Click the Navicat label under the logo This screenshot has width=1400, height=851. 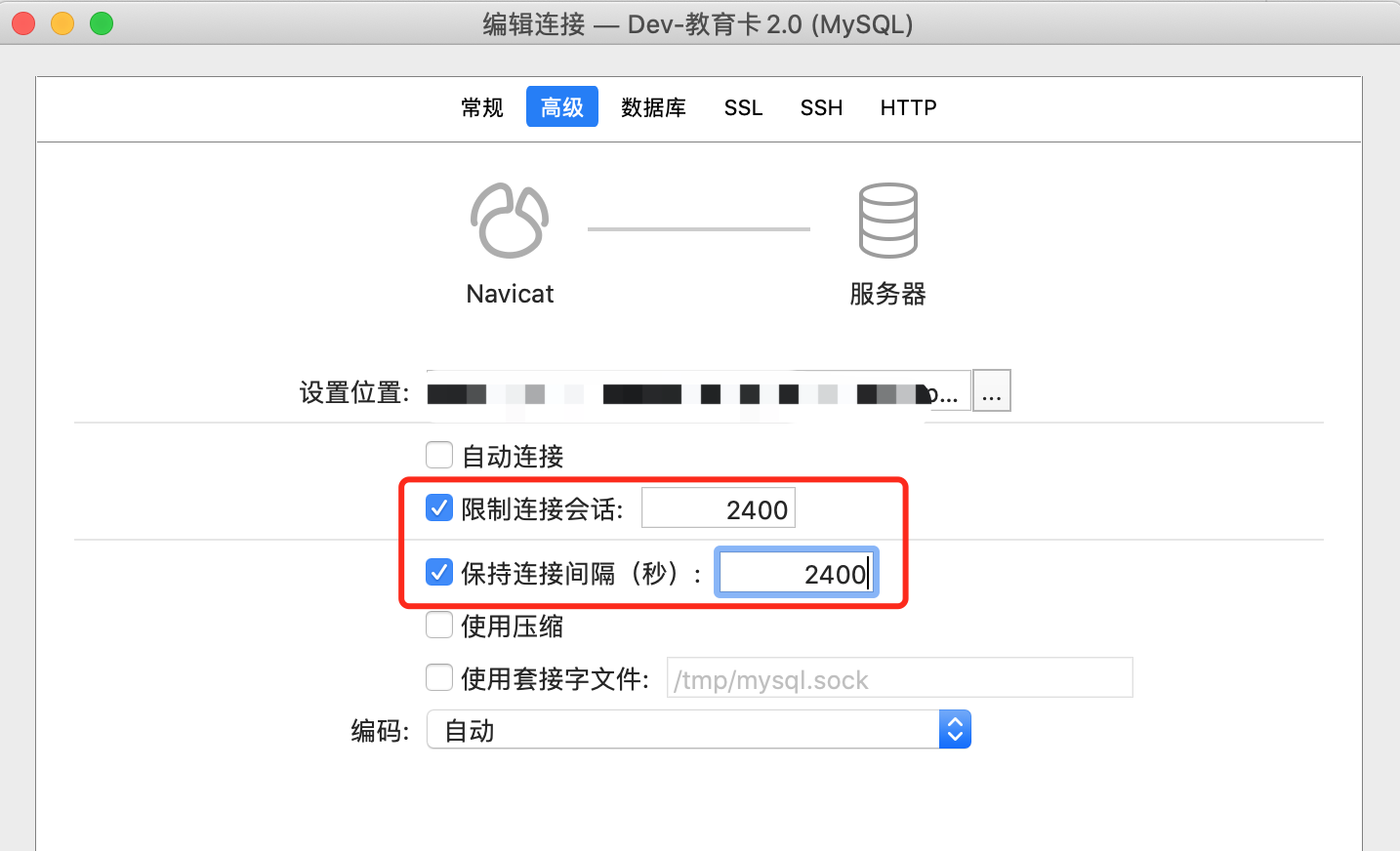pyautogui.click(x=510, y=294)
